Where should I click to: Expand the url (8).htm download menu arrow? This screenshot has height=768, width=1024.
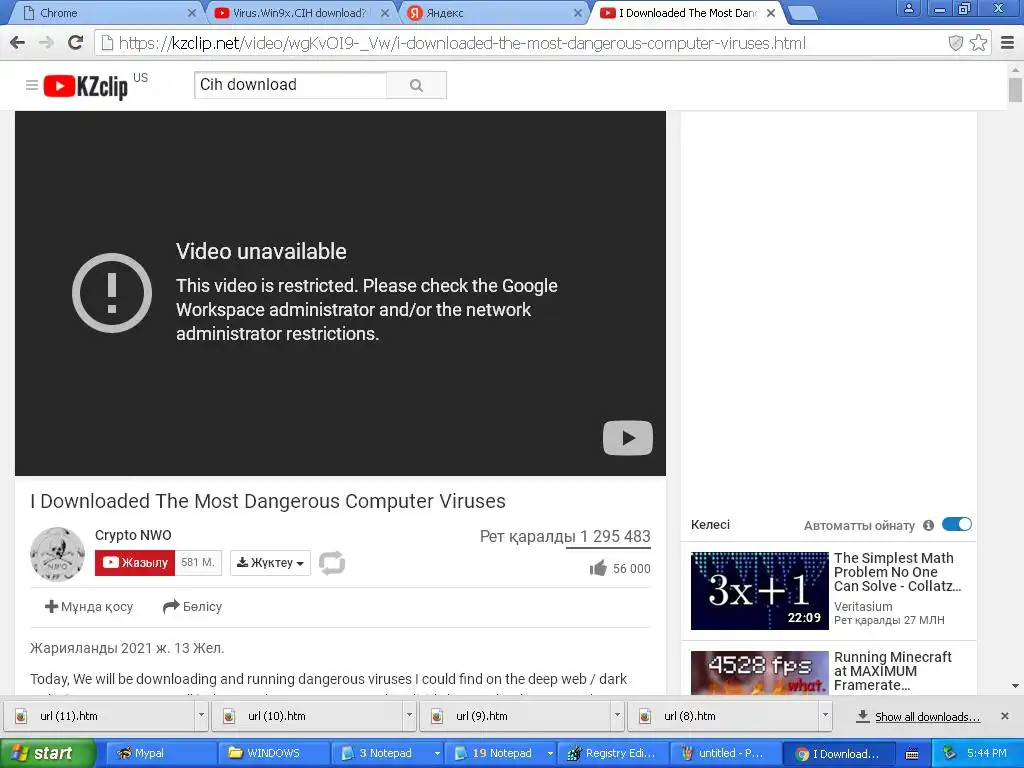click(x=825, y=716)
